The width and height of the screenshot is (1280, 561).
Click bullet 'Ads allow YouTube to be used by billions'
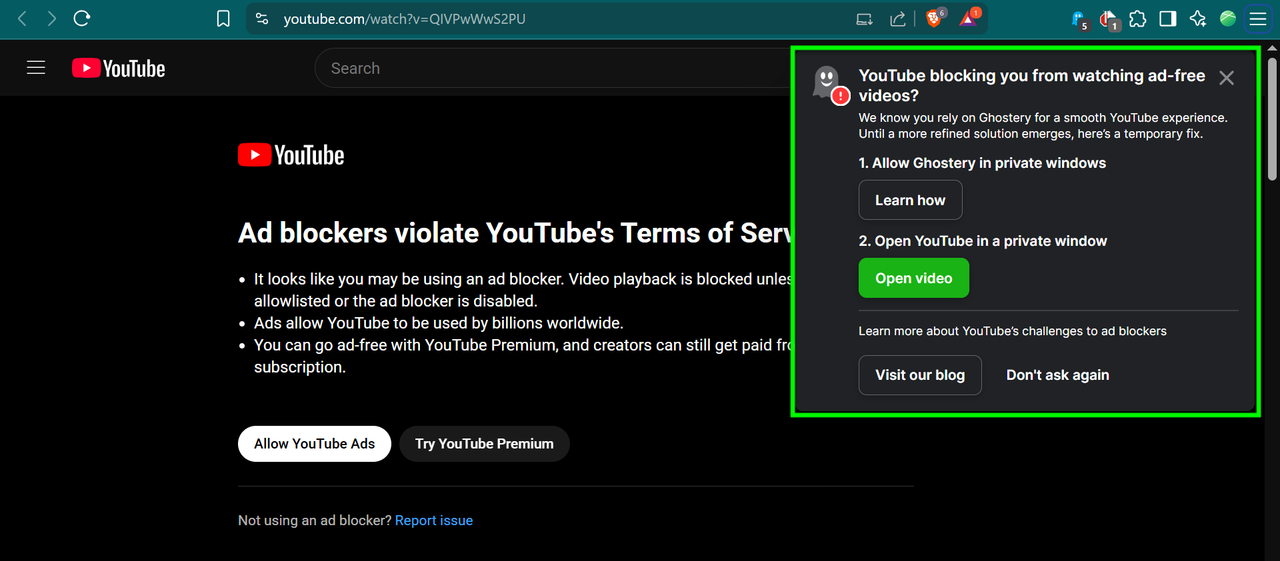pyautogui.click(x=438, y=323)
